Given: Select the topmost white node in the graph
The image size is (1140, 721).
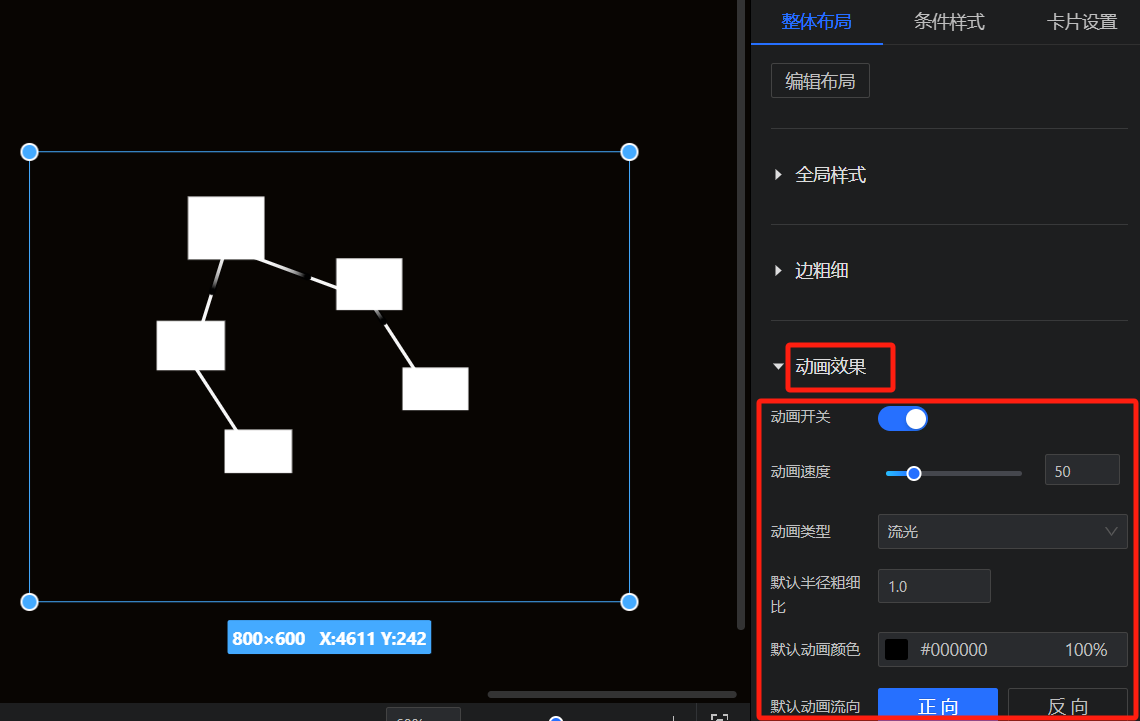Looking at the screenshot, I should (226, 228).
